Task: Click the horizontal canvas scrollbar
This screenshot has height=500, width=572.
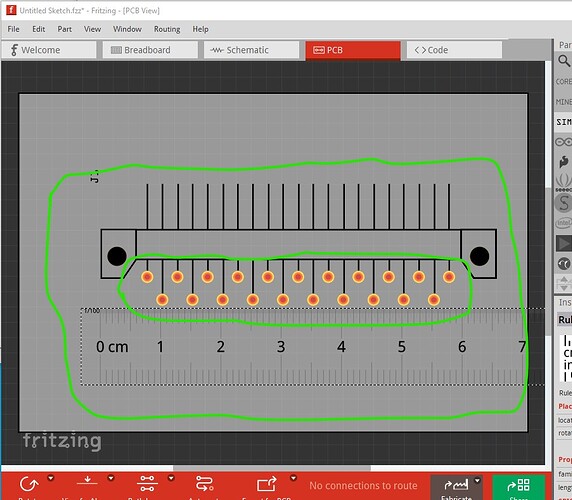Action: click(272, 468)
